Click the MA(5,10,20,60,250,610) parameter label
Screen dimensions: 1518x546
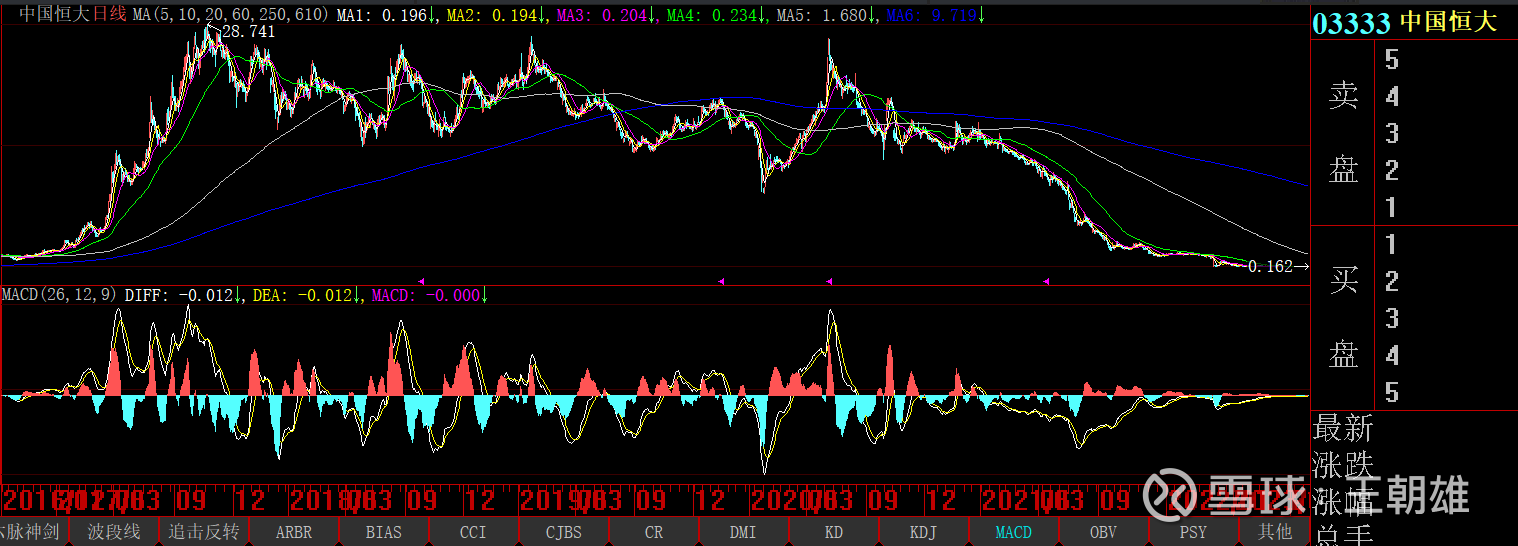[232, 15]
